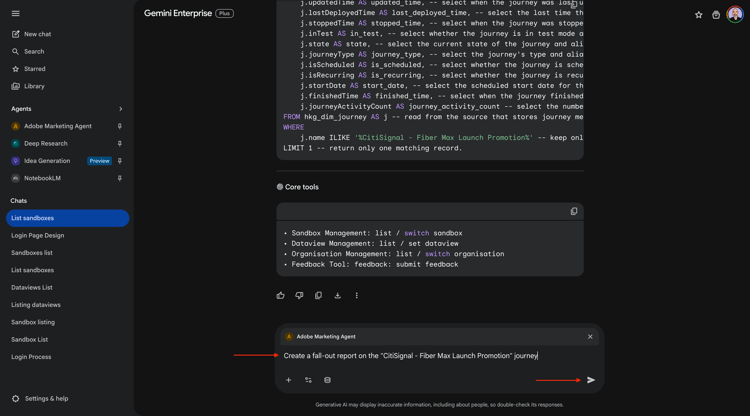Open more options for response
750x416 pixels.
click(x=356, y=296)
